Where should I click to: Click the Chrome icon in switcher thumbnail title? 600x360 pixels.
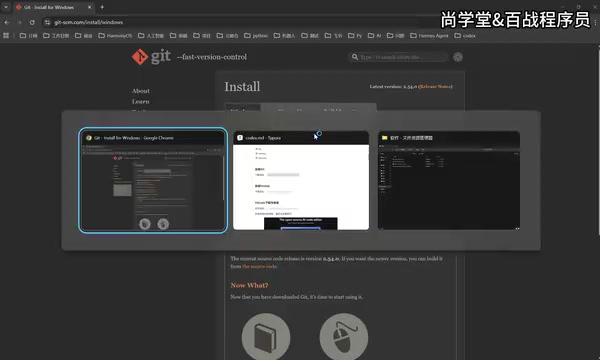point(89,138)
